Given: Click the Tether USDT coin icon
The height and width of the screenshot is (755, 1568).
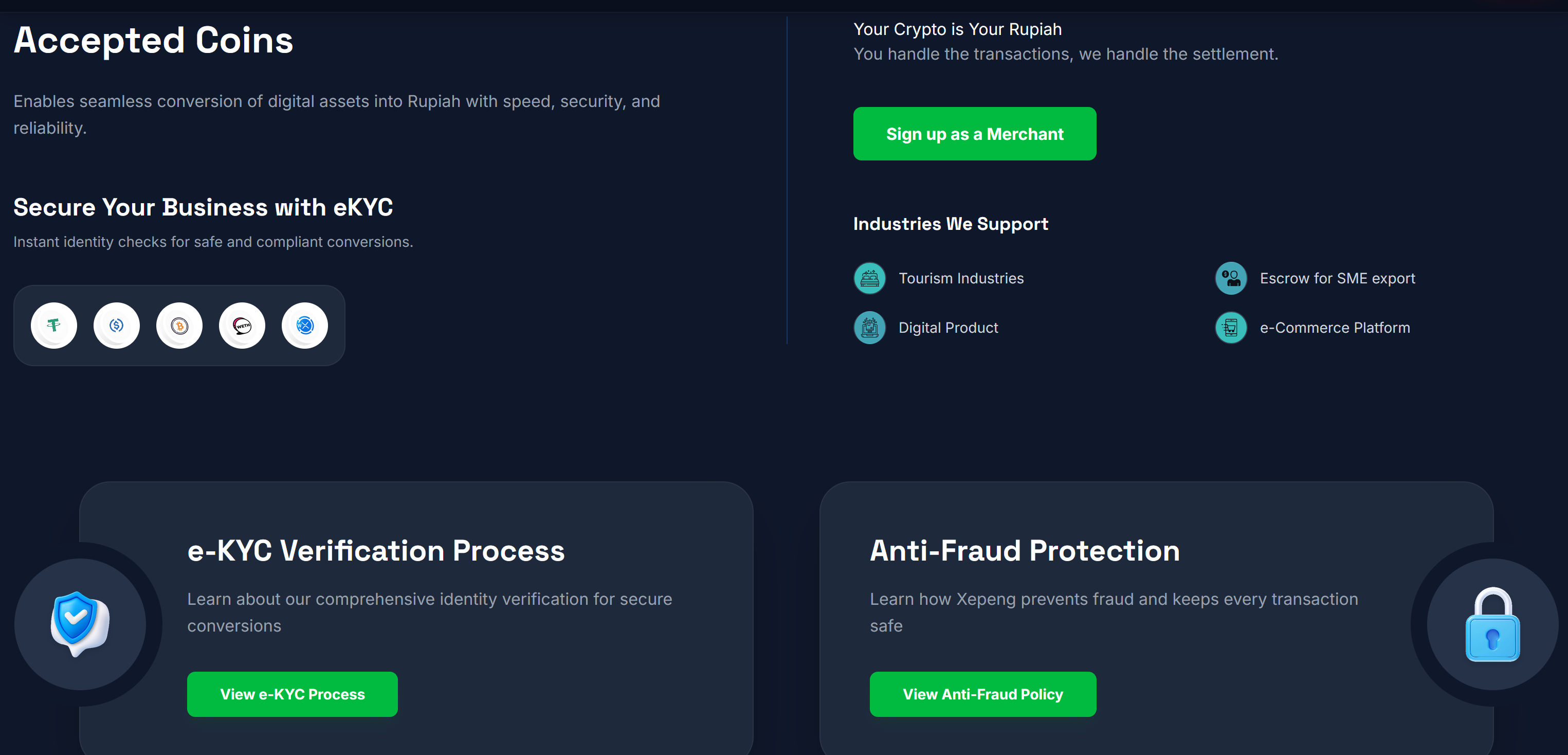Looking at the screenshot, I should (x=53, y=326).
